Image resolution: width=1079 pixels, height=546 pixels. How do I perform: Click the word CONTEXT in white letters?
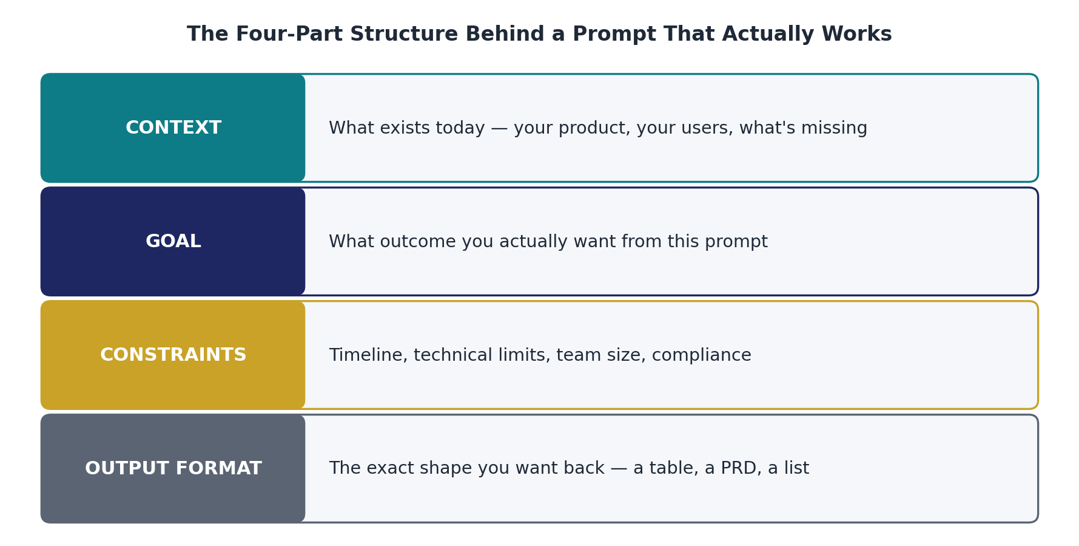click(173, 128)
